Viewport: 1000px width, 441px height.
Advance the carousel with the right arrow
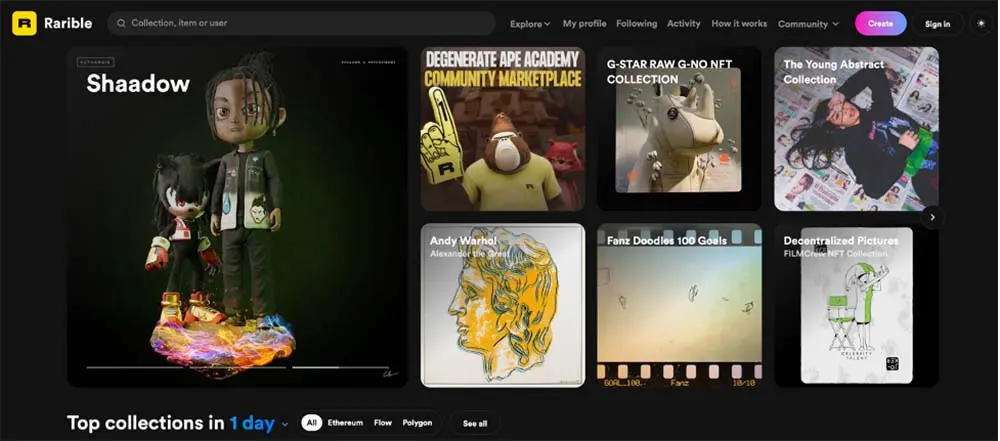point(932,217)
